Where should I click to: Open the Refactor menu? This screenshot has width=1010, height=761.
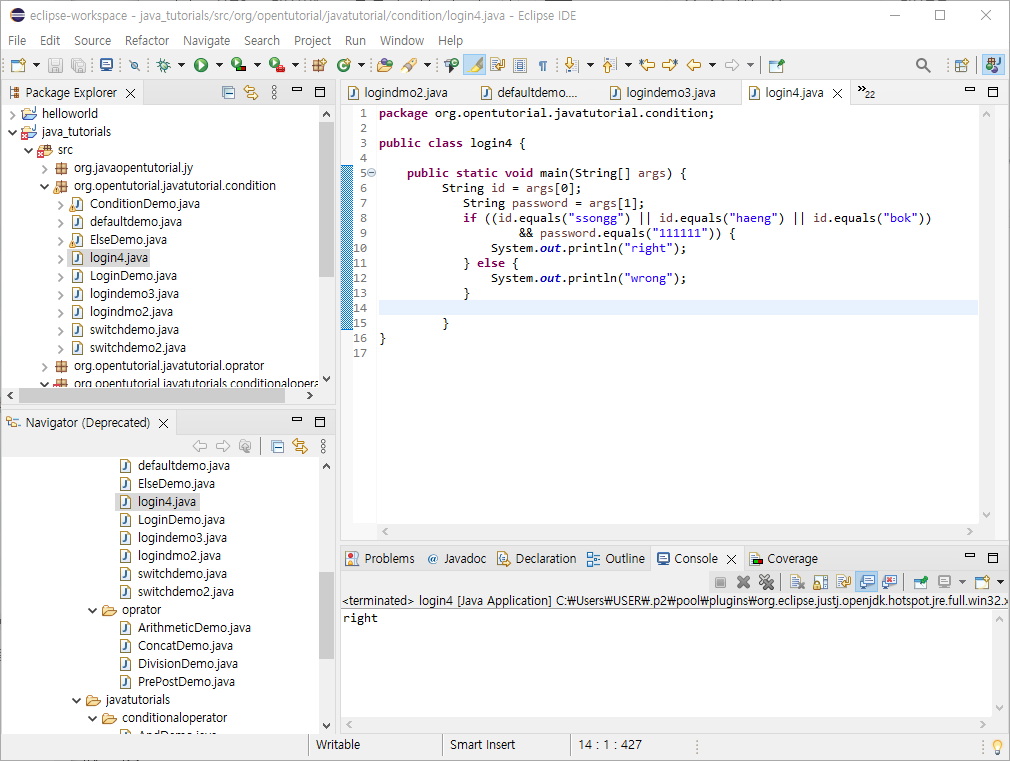pos(147,41)
